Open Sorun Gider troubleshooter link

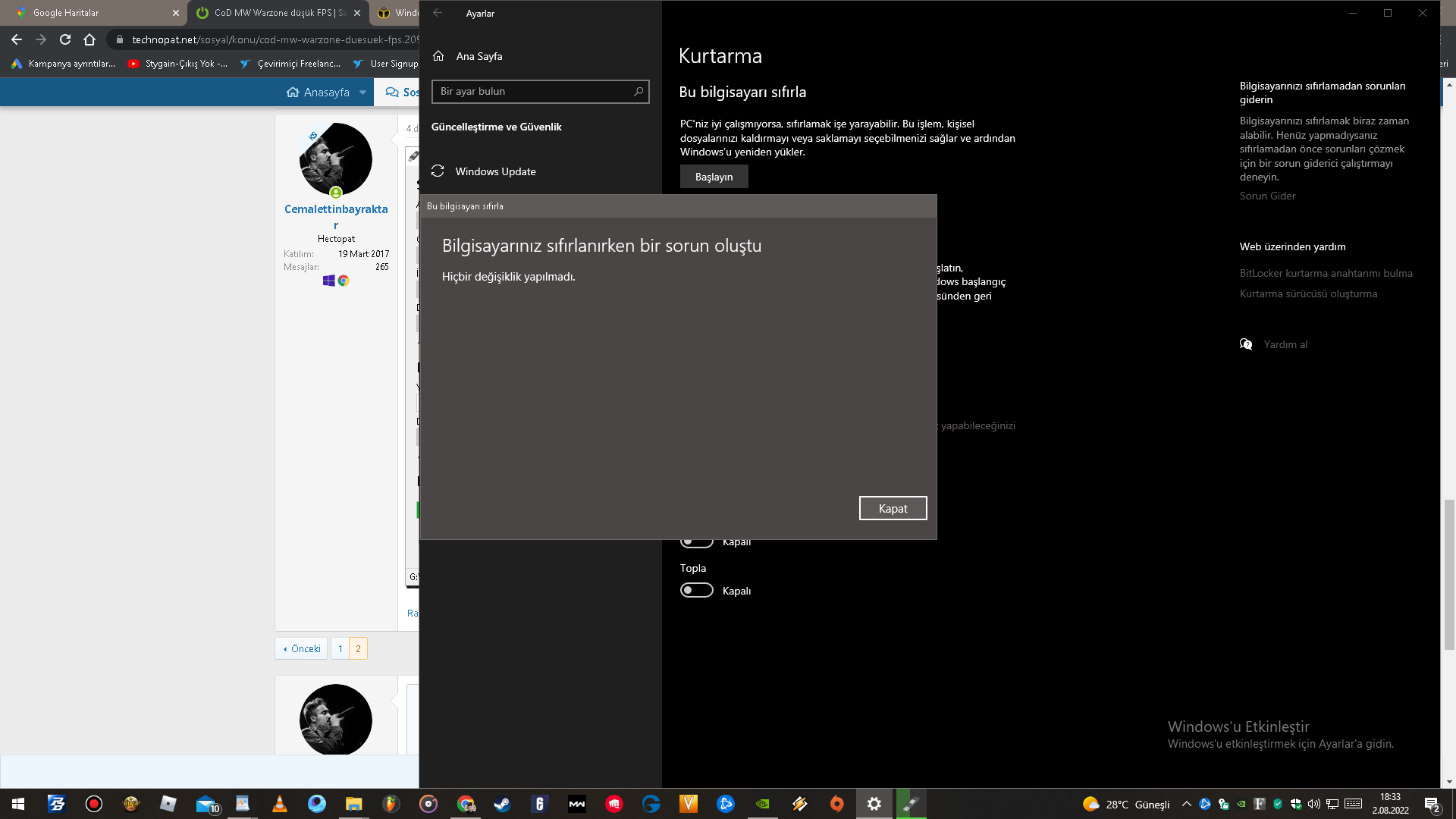click(x=1267, y=196)
